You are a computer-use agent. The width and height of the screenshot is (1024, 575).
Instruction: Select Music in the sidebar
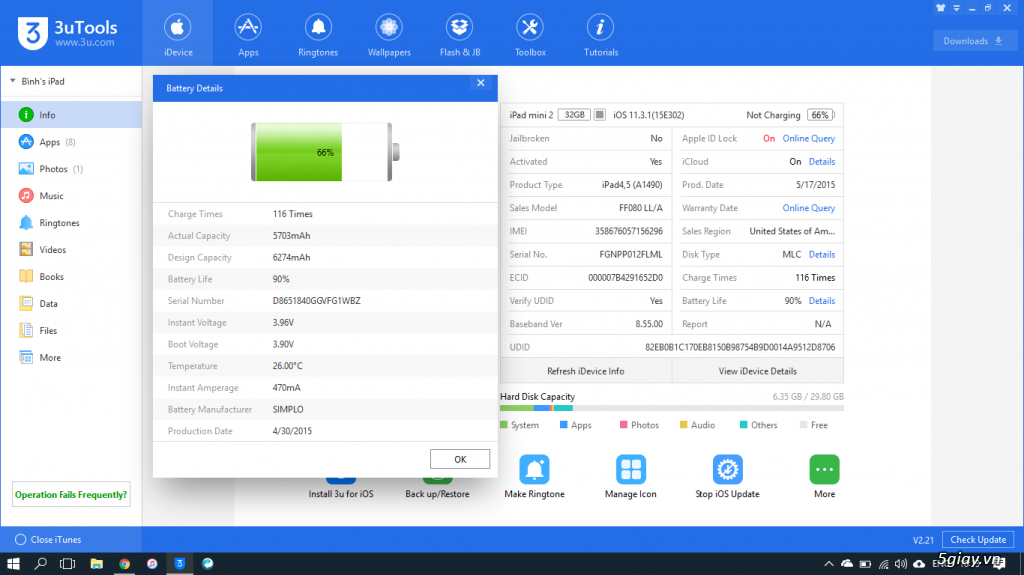(x=71, y=195)
